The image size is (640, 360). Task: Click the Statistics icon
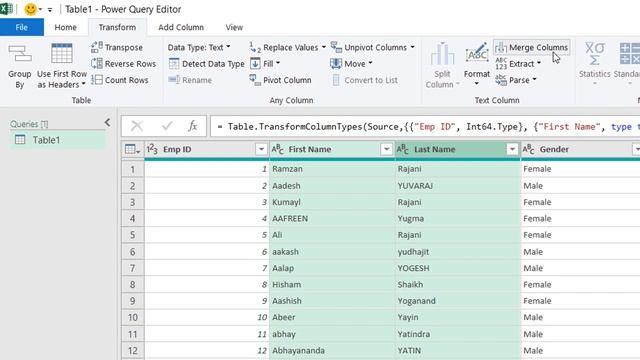(594, 54)
